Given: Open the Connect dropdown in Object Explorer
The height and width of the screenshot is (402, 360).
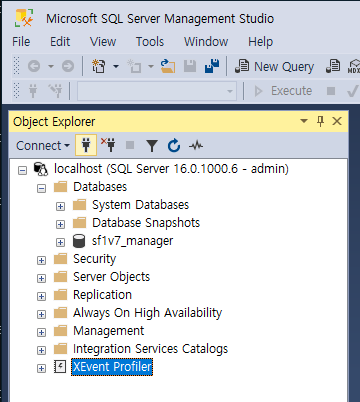Looking at the screenshot, I should tap(43, 146).
